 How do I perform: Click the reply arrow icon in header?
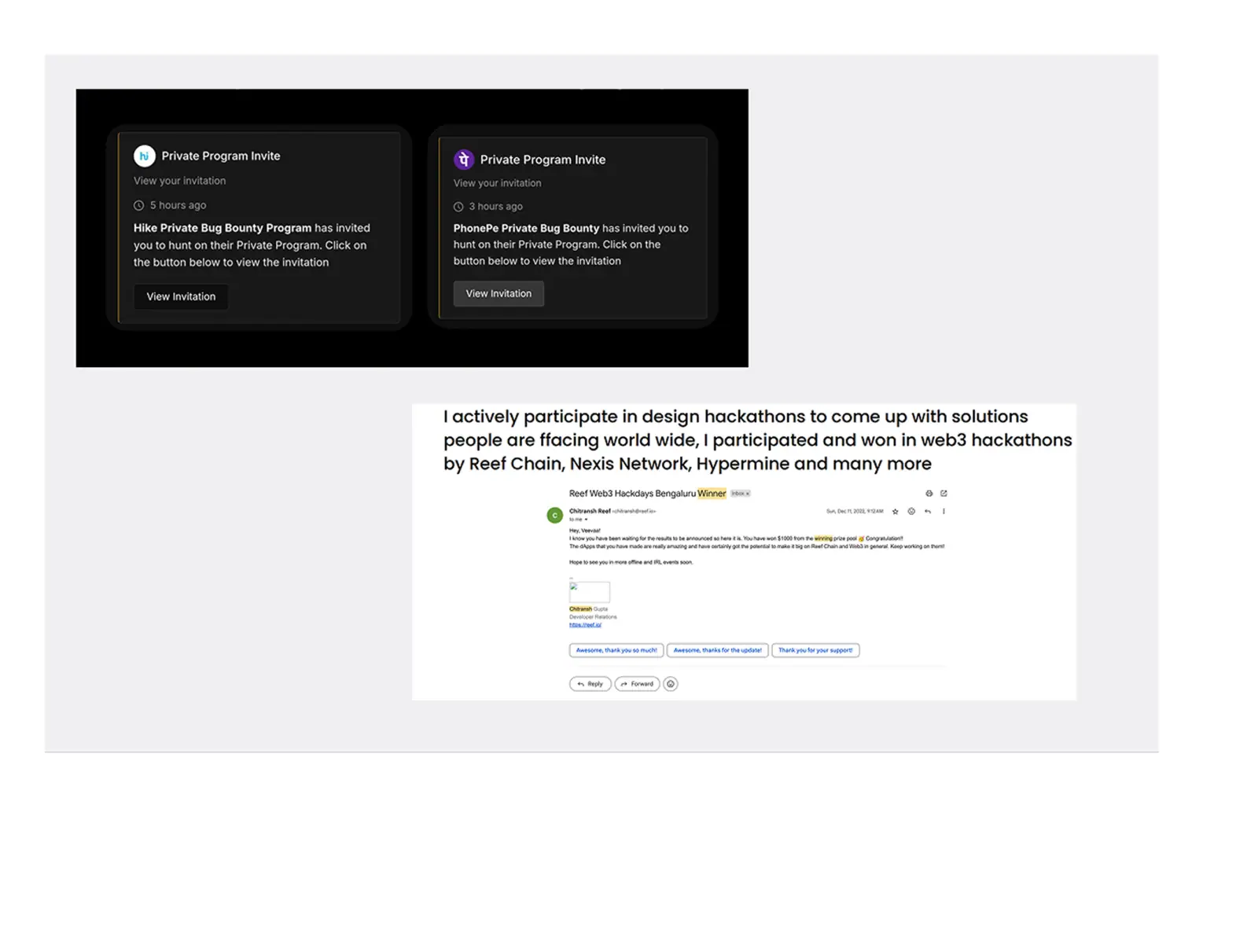coord(928,512)
